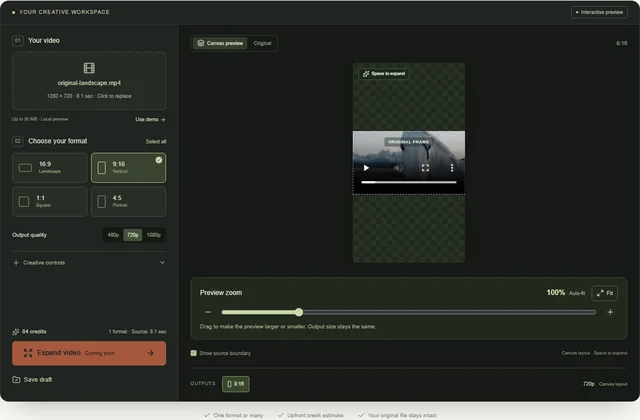
Task: Click Space to expand label on canvas
Action: pyautogui.click(x=384, y=74)
